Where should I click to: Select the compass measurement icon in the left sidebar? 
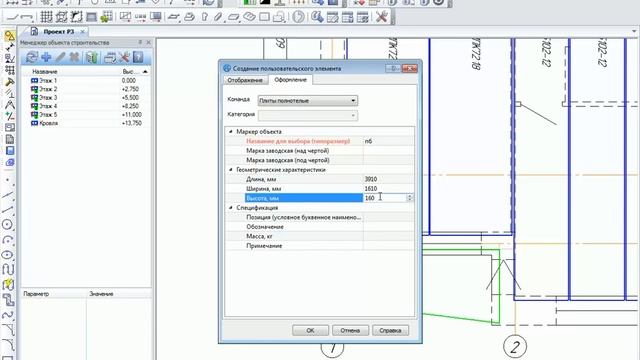[9, 105]
